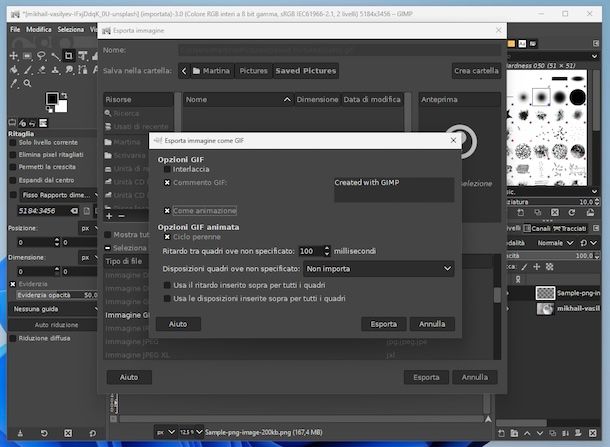Delete layer icon at bottom right
610x447 pixels.
pos(592,433)
